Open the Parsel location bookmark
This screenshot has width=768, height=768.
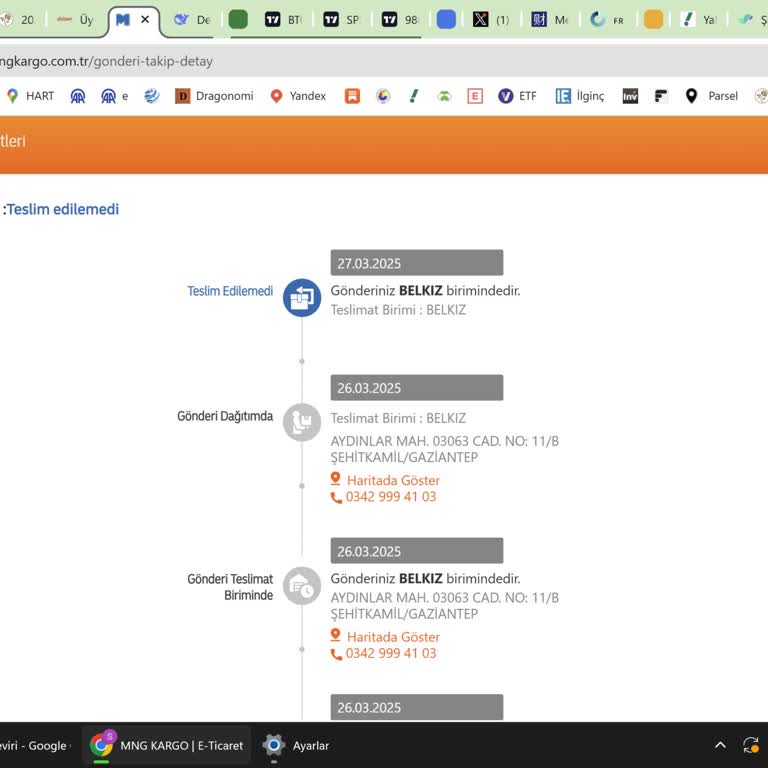click(x=712, y=96)
